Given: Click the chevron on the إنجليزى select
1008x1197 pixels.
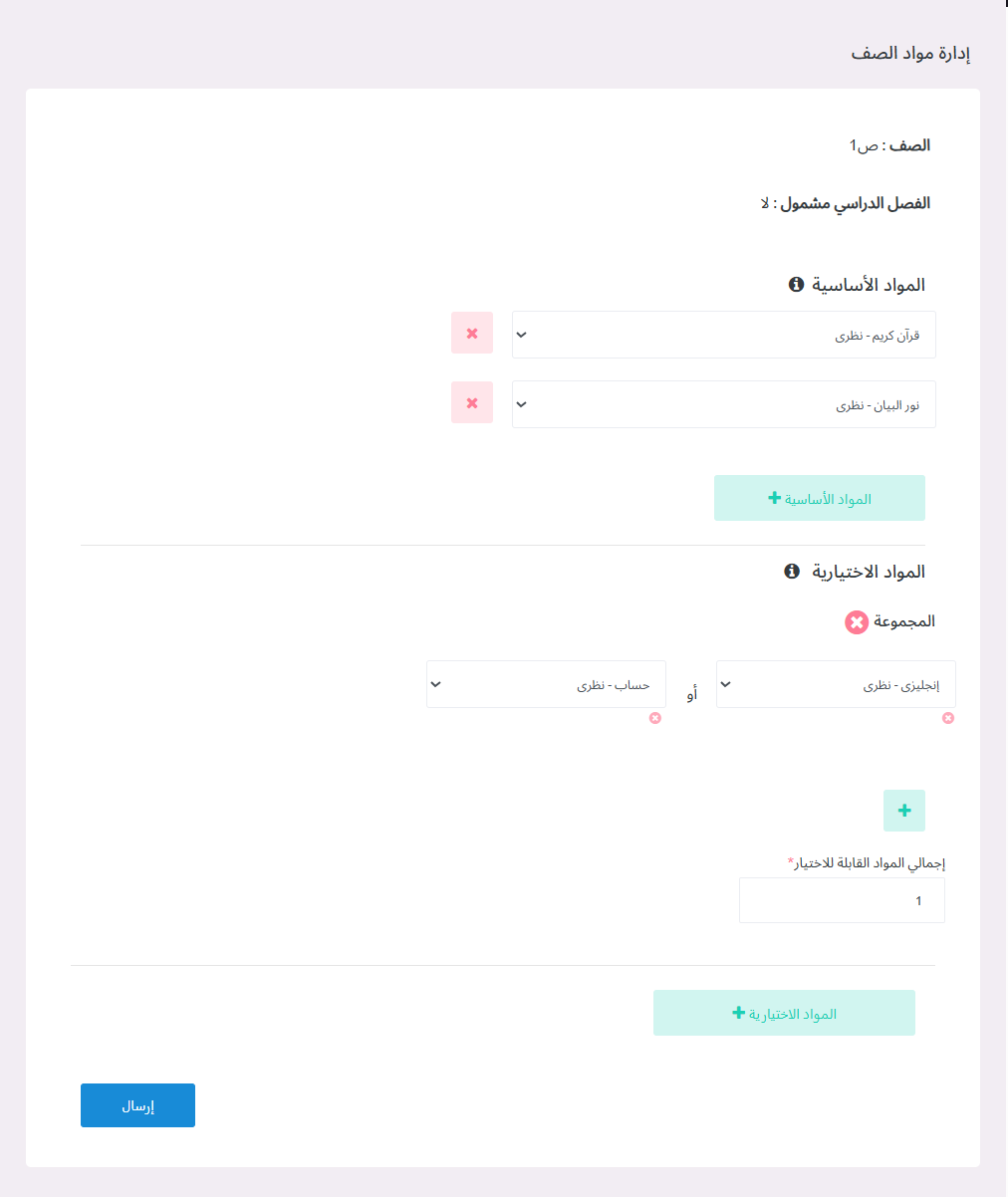Looking at the screenshot, I should (x=723, y=684).
